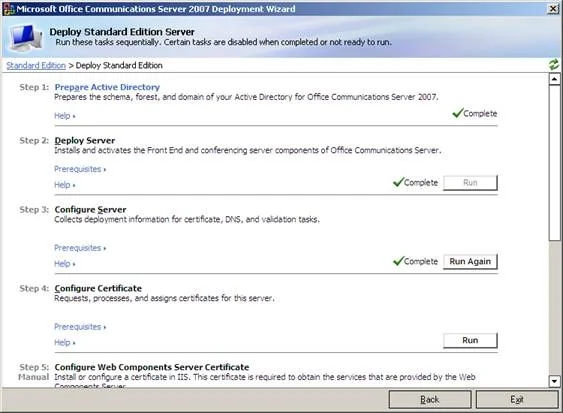
Task: Expand Prerequisites under Deploy Server
Action: click(80, 169)
